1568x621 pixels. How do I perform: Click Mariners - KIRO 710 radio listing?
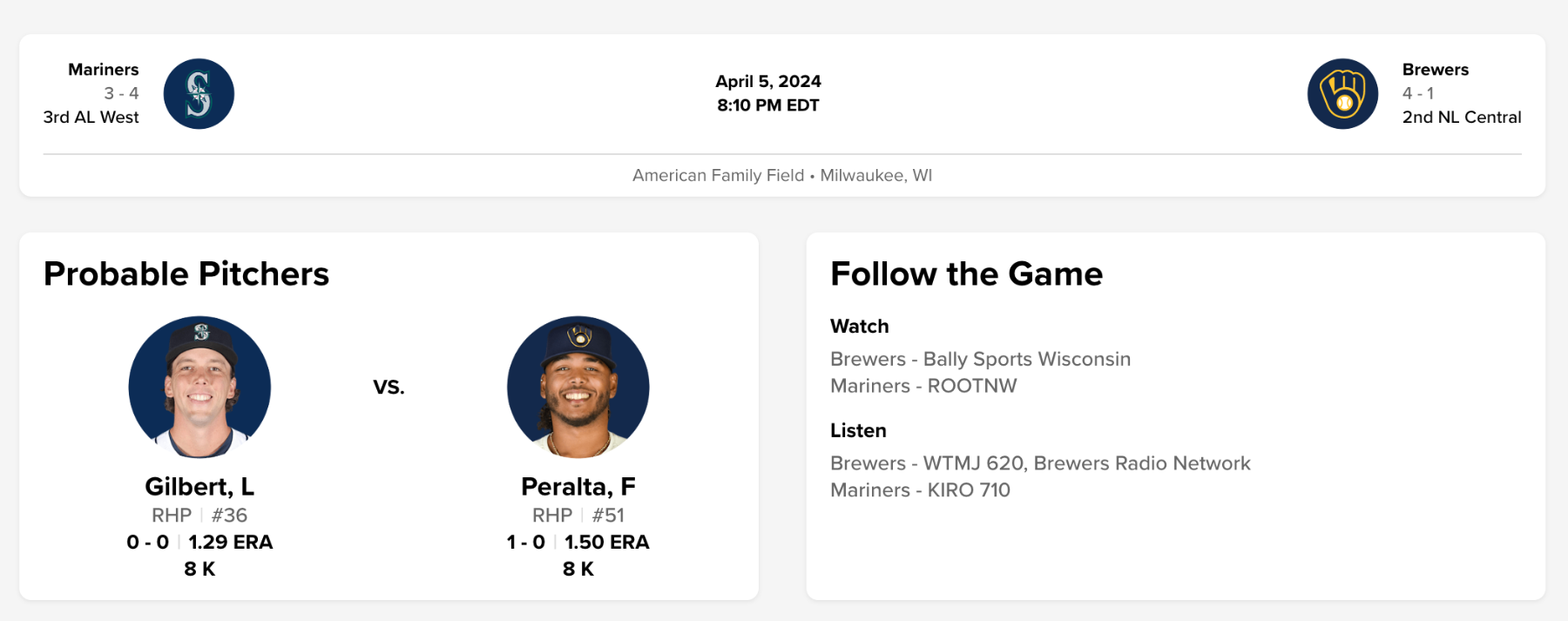click(x=920, y=490)
